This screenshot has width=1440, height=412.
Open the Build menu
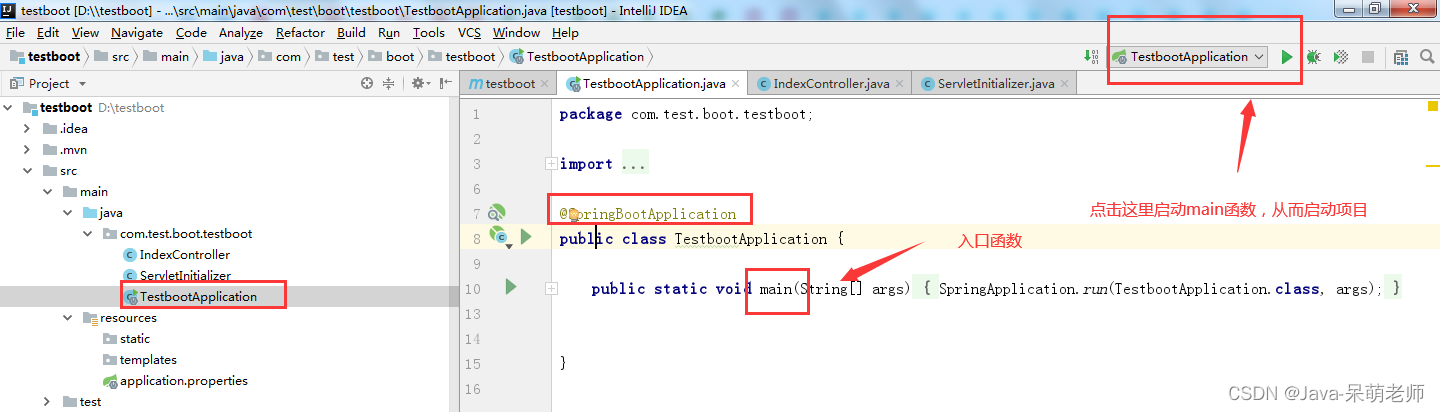351,32
